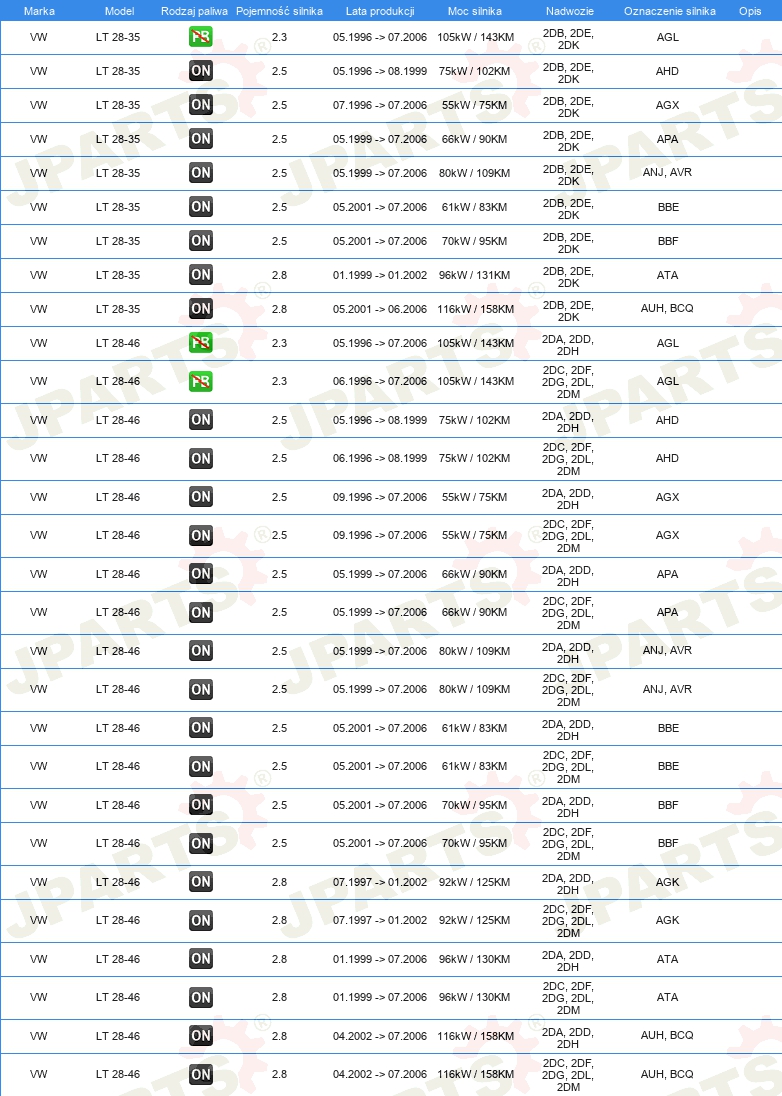Select the '05.2001 -> 06.2006' production years cell
Viewport: 782px width, 1096px height.
(x=379, y=309)
